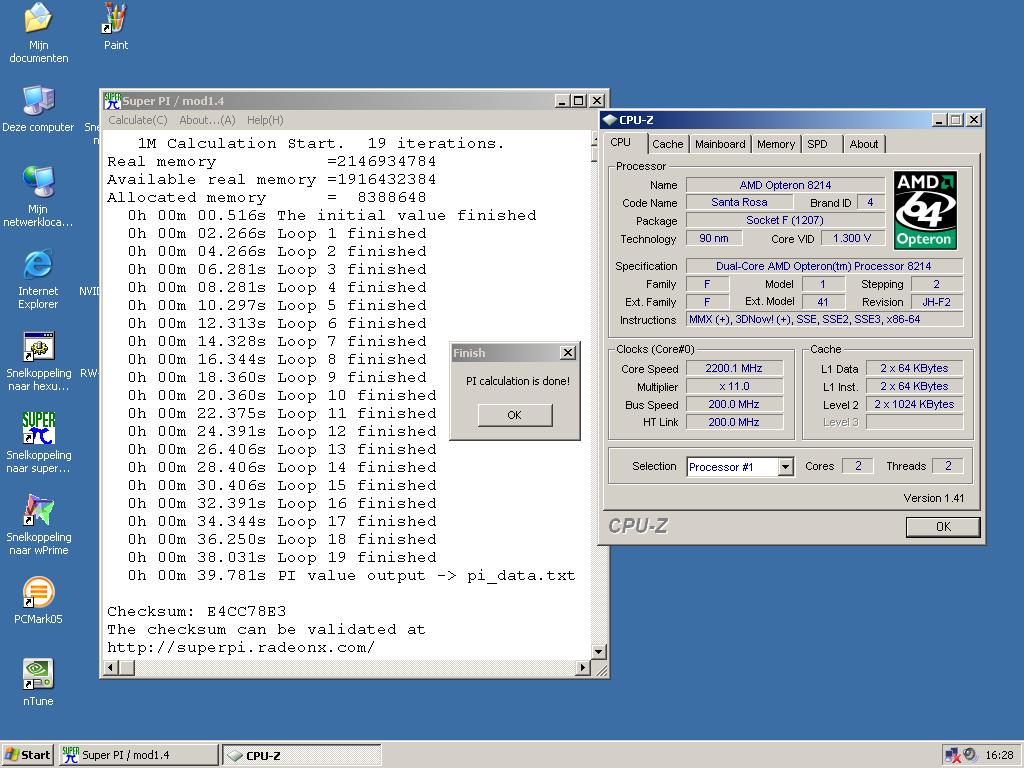Expand the Processor #1 selection dropdown
Viewport: 1024px width, 768px height.
[786, 467]
